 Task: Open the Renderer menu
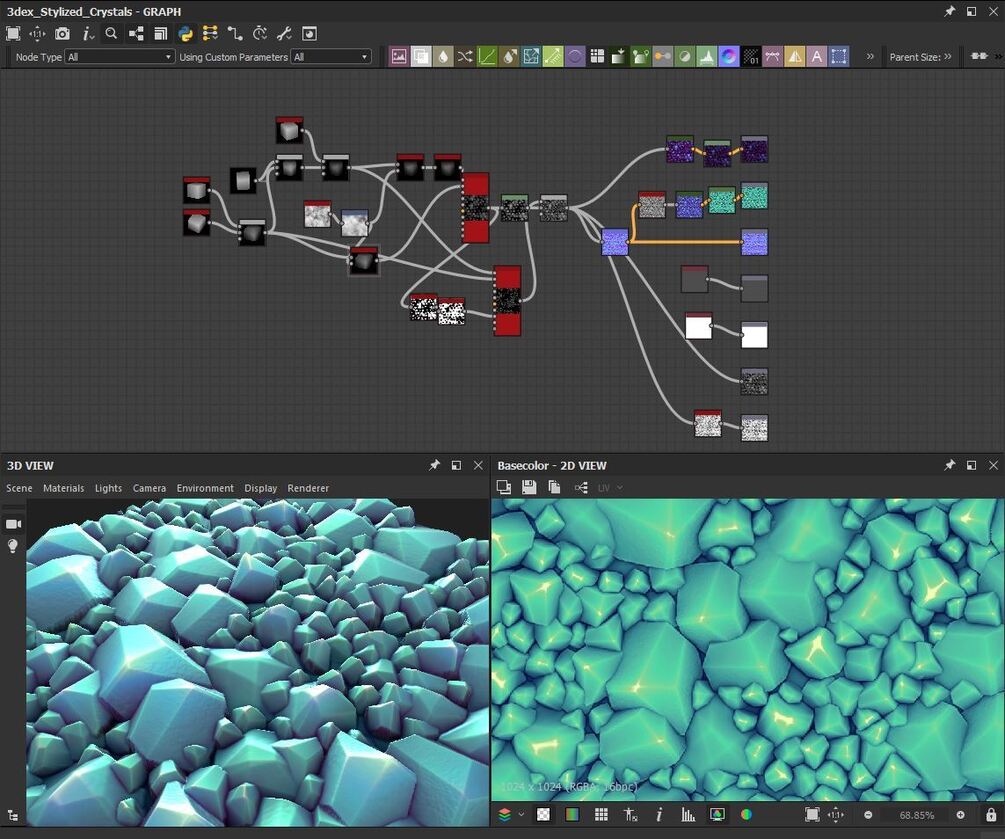[x=308, y=488]
